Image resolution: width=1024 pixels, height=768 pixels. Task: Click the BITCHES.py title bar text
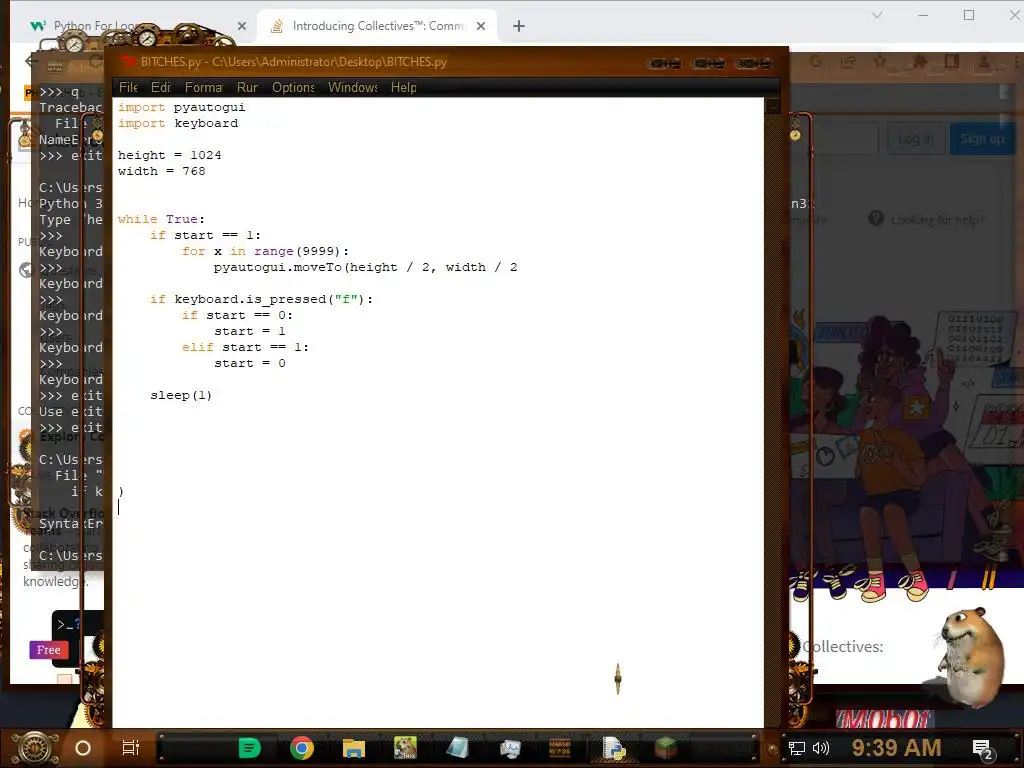click(x=293, y=62)
